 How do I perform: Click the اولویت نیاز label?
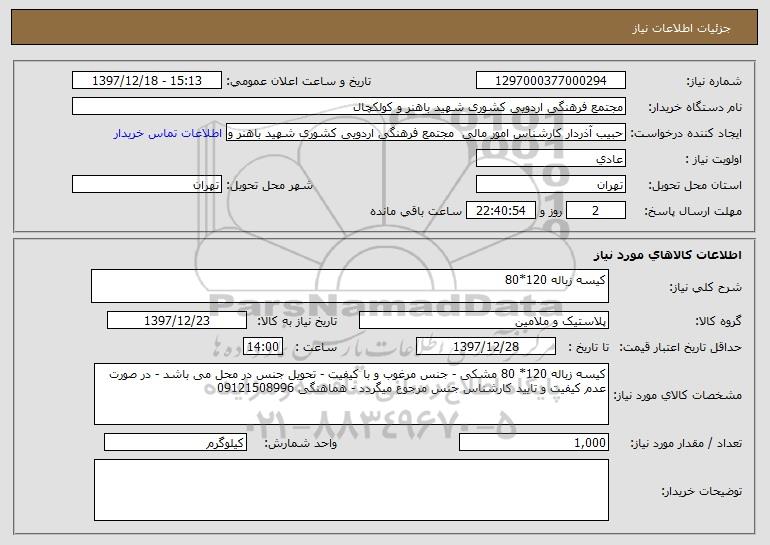click(x=714, y=160)
